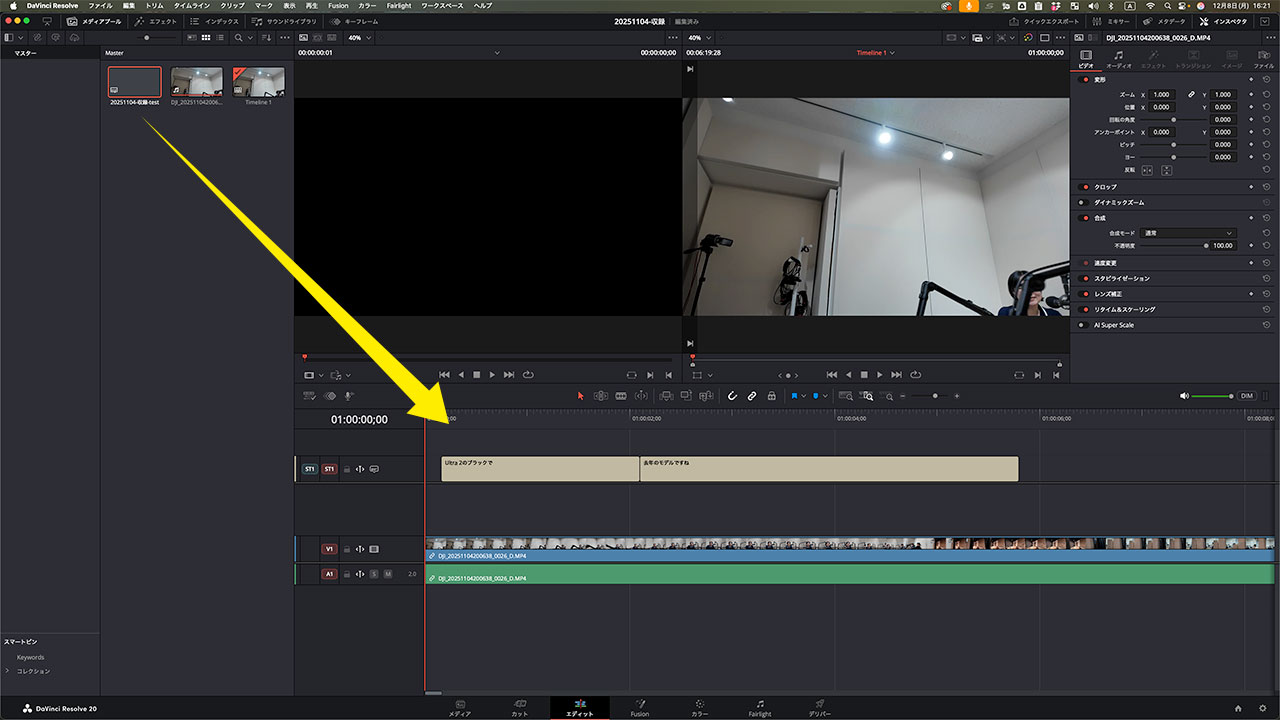Click the position lock padlock icon
Image resolution: width=1280 pixels, height=720 pixels.
pos(771,396)
